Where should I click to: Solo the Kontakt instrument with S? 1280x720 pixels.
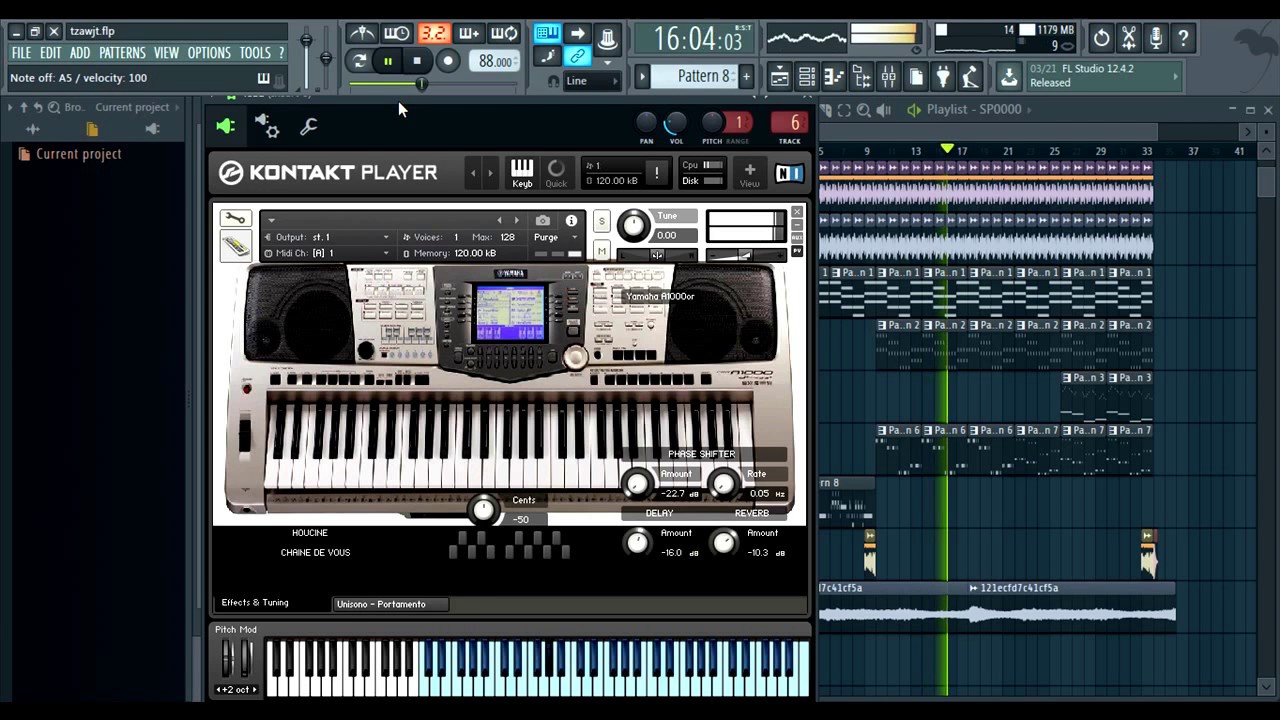601,221
